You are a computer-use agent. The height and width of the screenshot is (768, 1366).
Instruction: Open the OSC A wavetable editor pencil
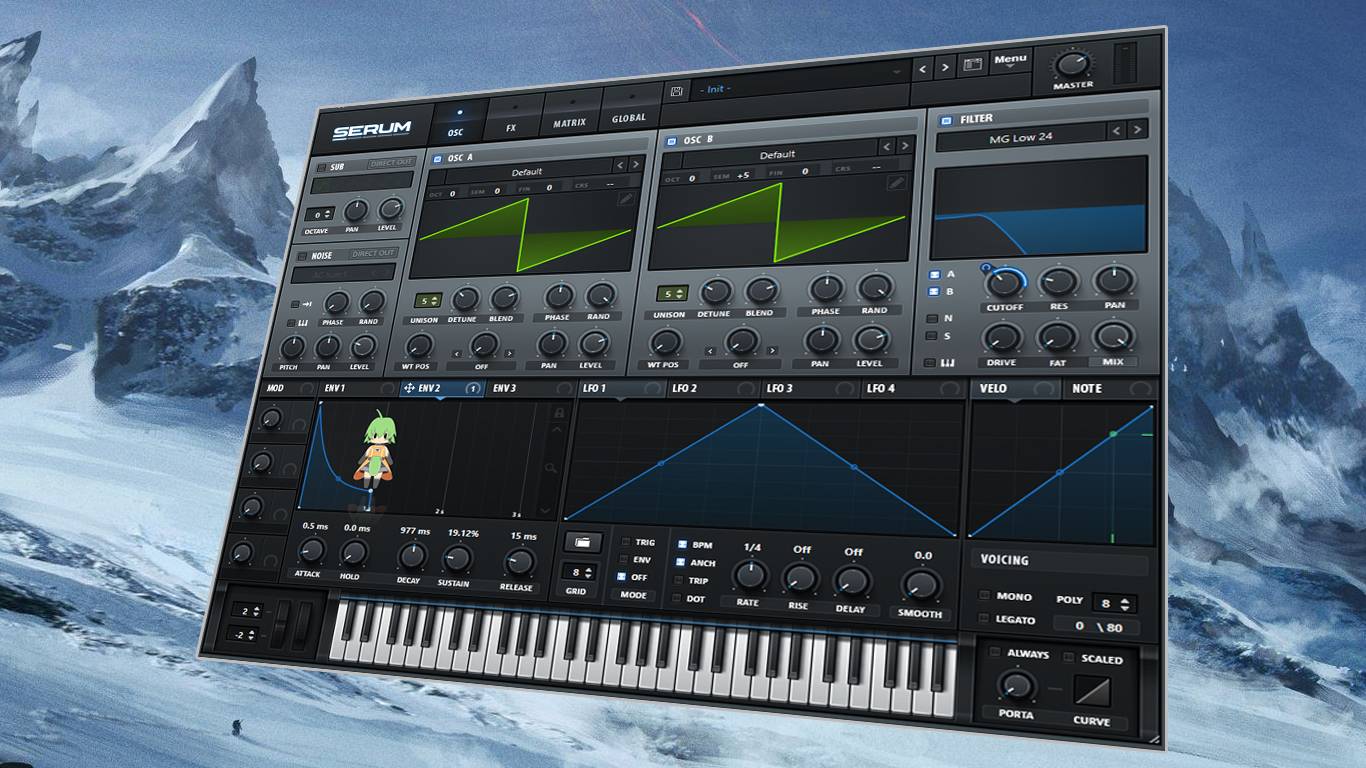click(x=626, y=198)
